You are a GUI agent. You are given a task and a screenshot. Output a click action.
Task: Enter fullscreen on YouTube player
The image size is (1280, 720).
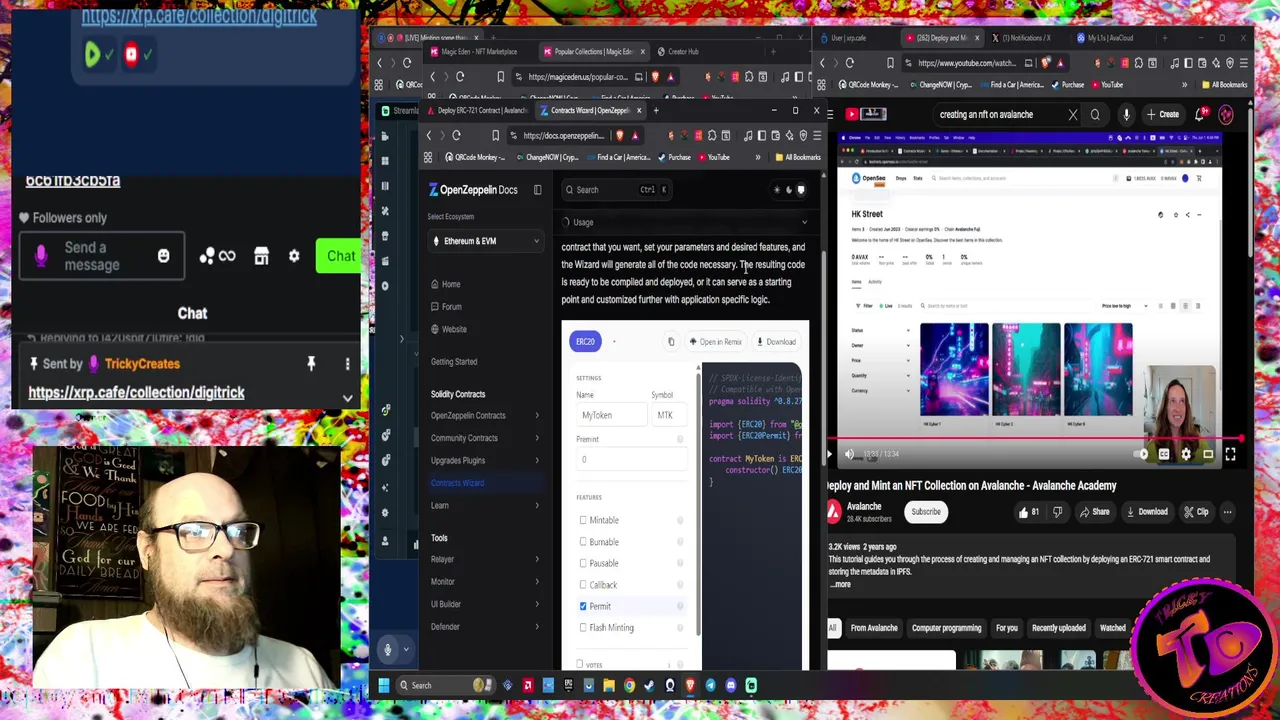click(1230, 454)
